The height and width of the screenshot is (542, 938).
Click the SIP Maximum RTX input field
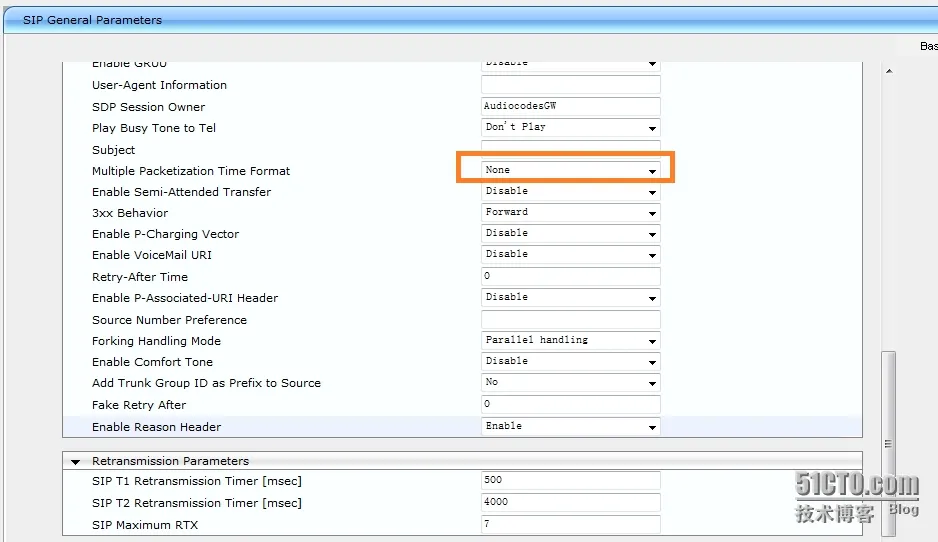[x=570, y=524]
